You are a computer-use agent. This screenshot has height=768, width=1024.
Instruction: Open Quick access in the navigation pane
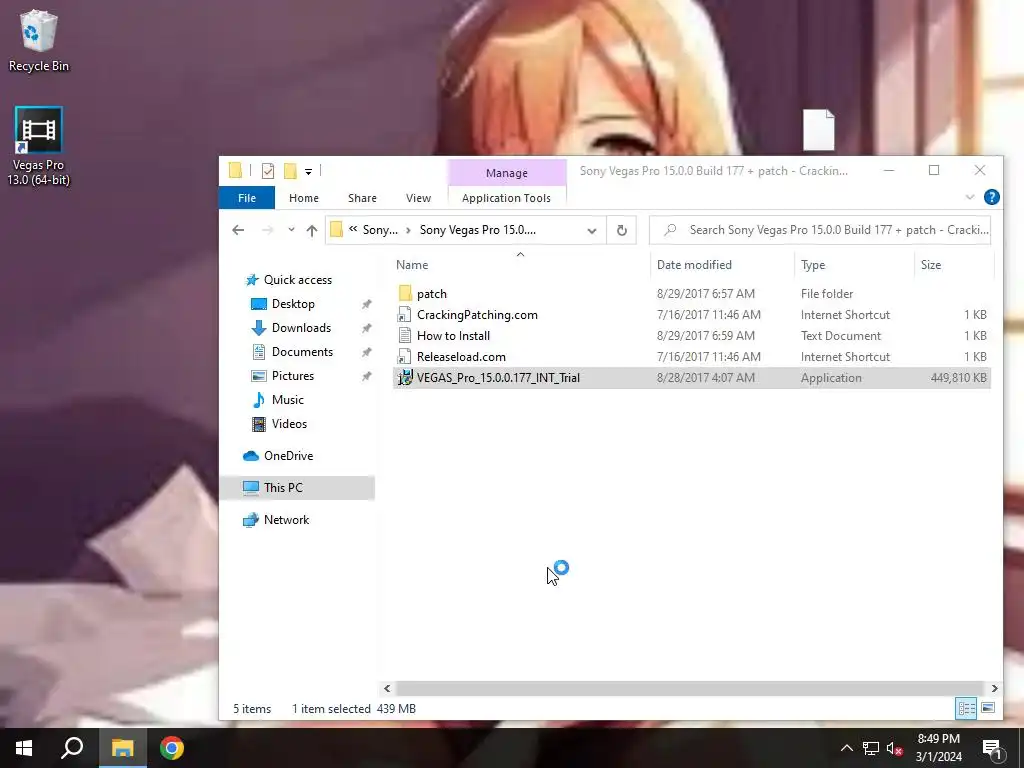298,280
